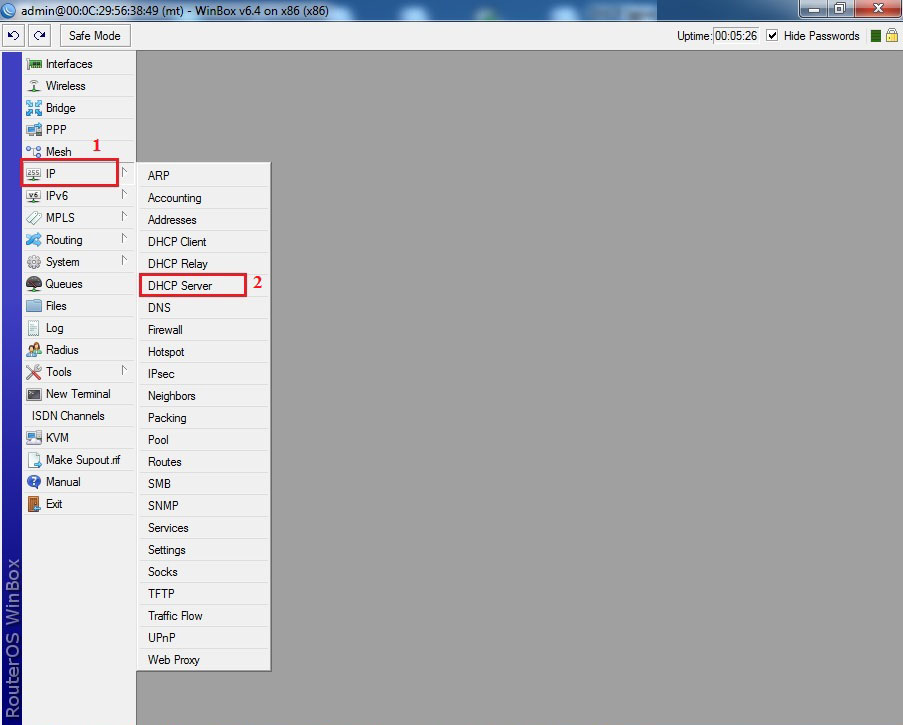Click the redo arrow toolbar icon
Viewport: 903px width, 725px height.
[x=39, y=36]
